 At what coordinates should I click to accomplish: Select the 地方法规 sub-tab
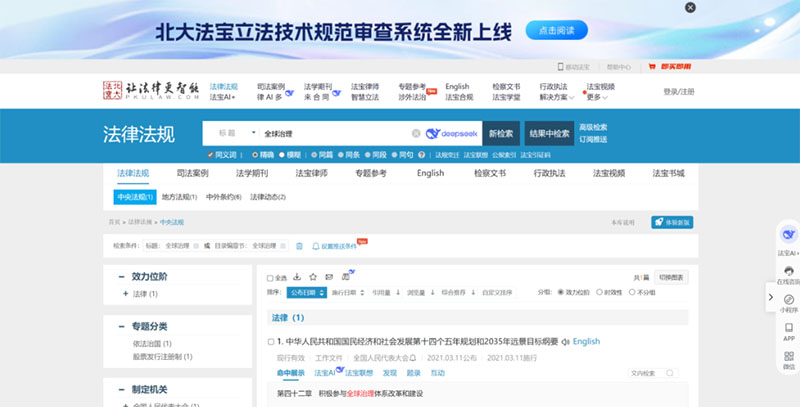[180, 196]
